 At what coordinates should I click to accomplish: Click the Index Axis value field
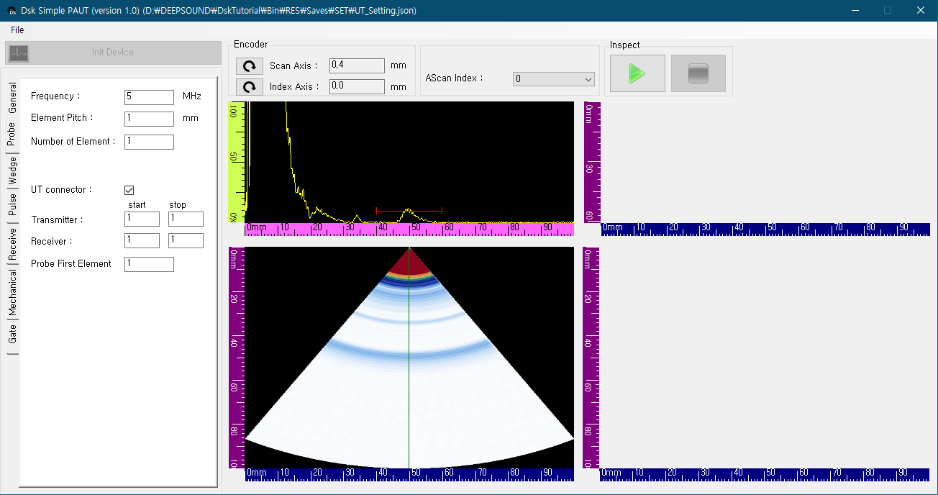click(x=357, y=86)
